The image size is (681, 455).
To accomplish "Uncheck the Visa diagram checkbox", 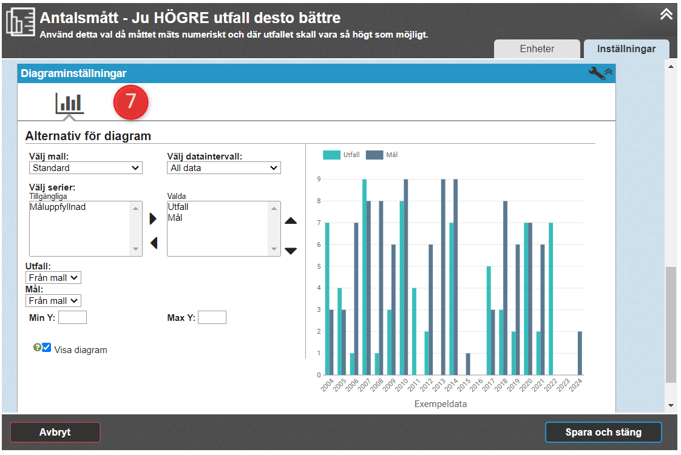I will [x=46, y=348].
